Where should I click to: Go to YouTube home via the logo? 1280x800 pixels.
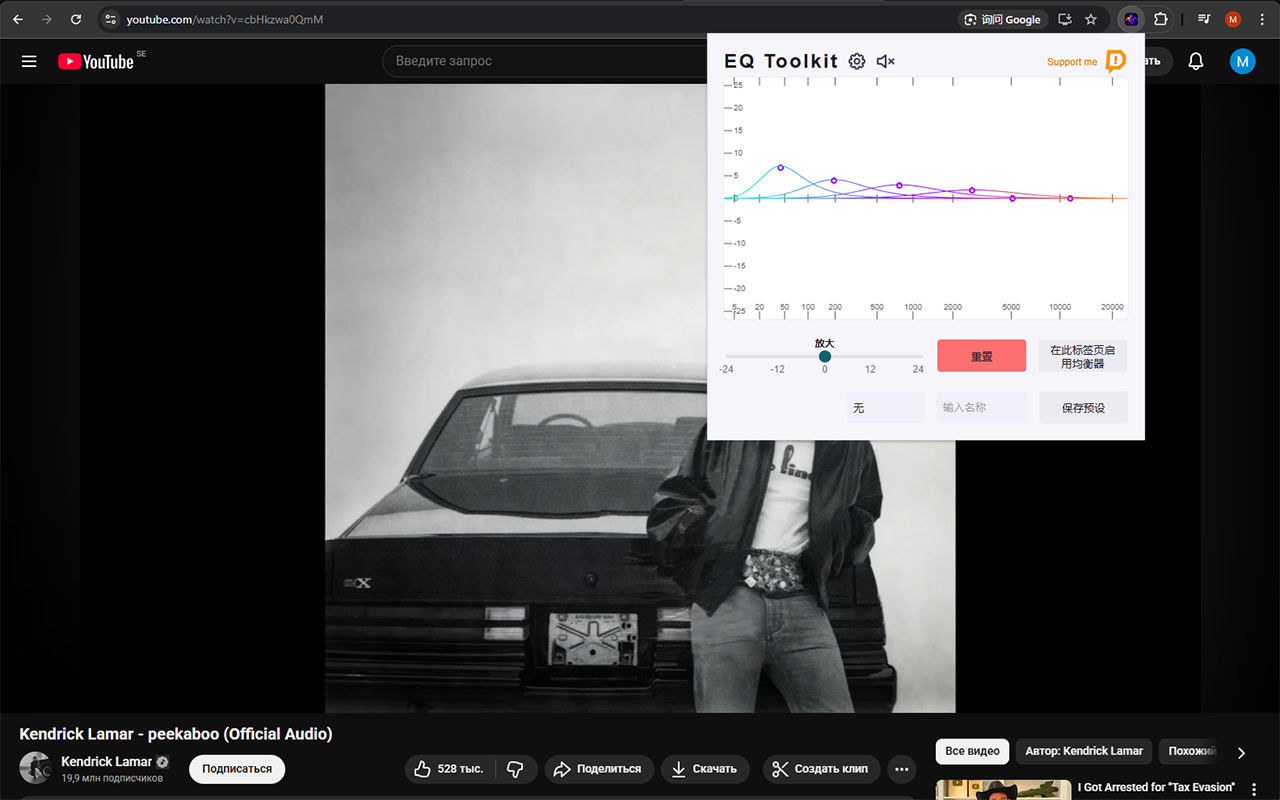click(96, 61)
